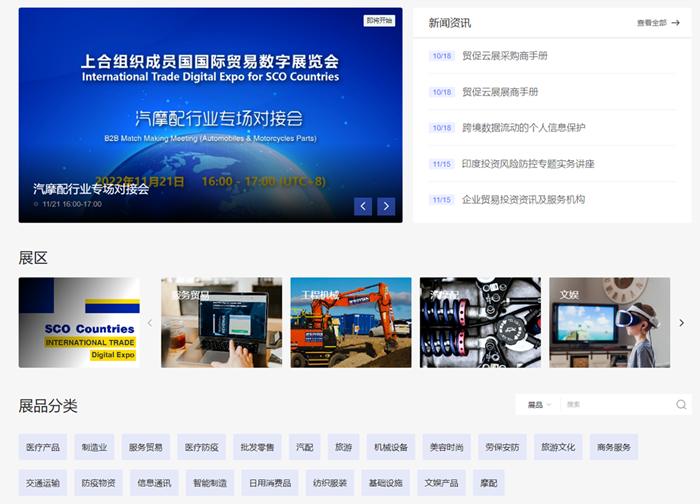The height and width of the screenshot is (504, 700).
Task: Select the 批发零售 category tag
Action: (x=257, y=447)
